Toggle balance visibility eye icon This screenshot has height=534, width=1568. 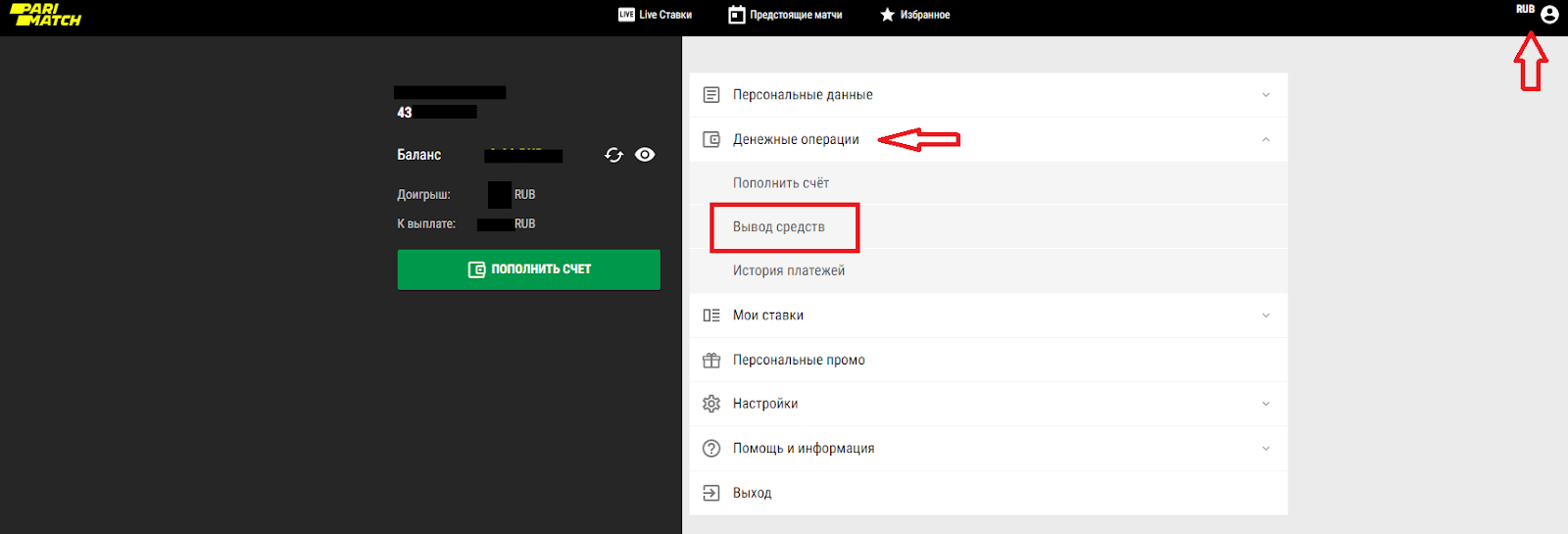click(645, 155)
